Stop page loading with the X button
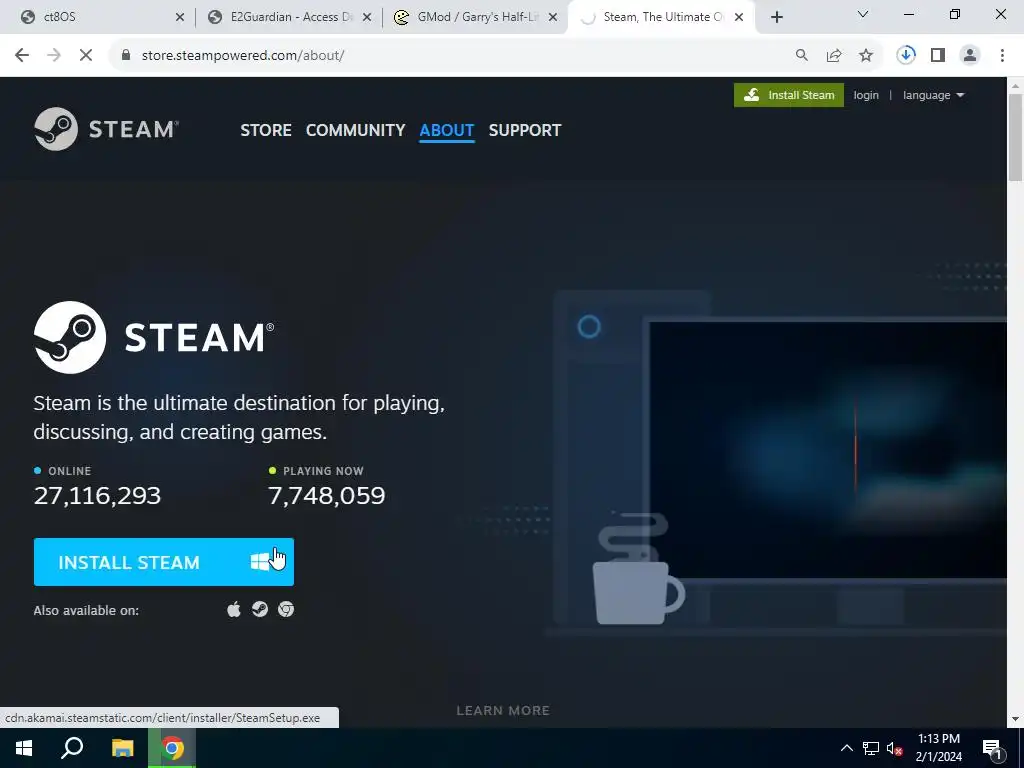This screenshot has width=1024, height=768. tap(86, 56)
